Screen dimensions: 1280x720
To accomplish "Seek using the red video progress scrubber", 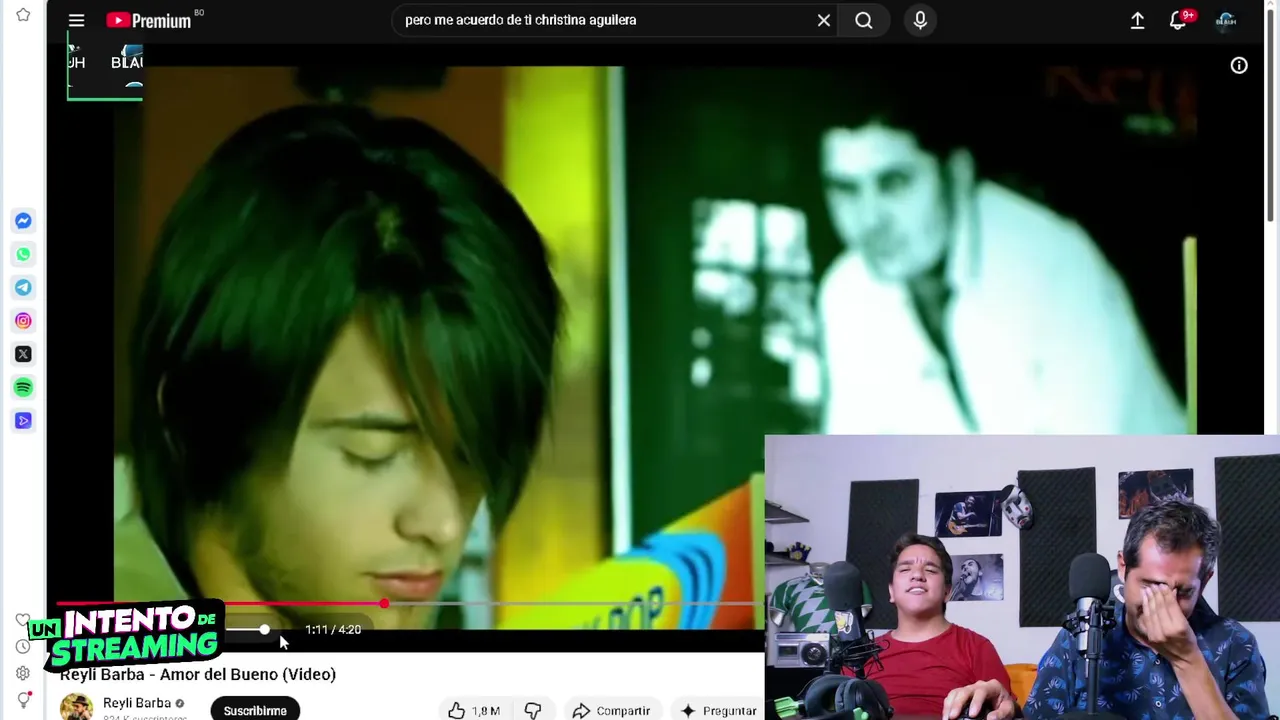I will (x=384, y=604).
